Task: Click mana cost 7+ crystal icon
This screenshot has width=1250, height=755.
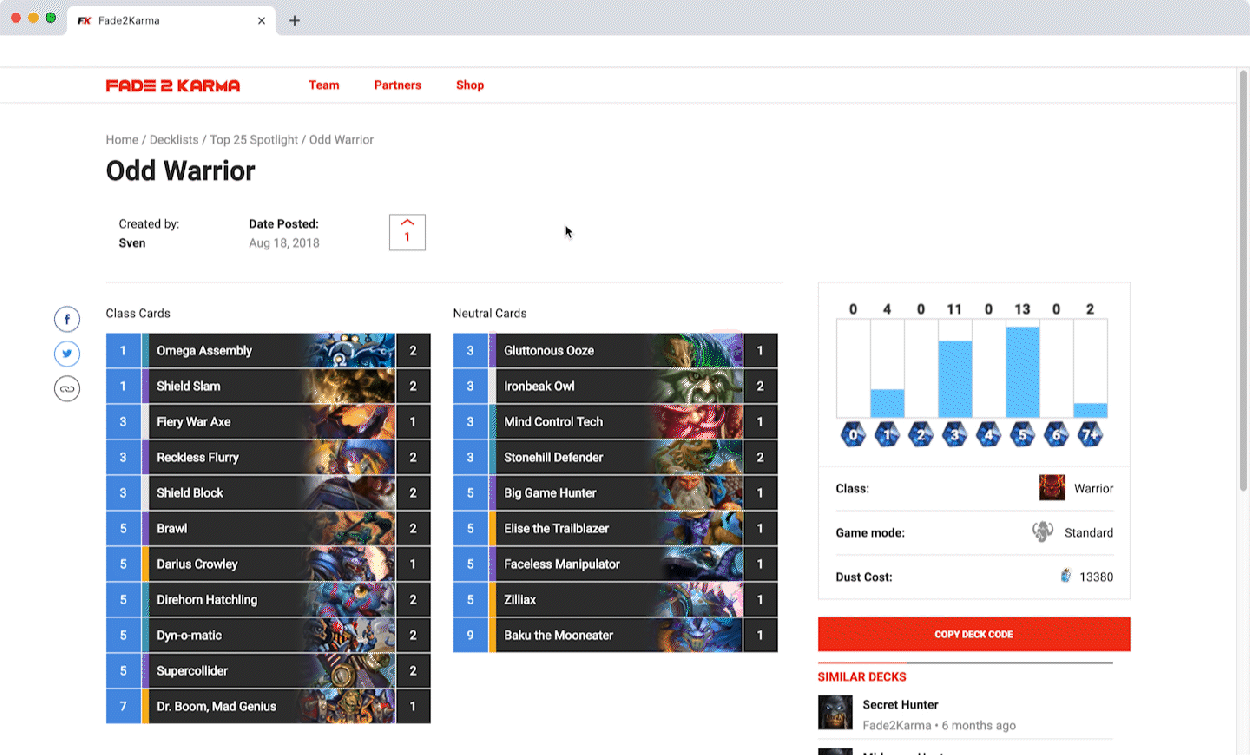Action: pos(1090,435)
